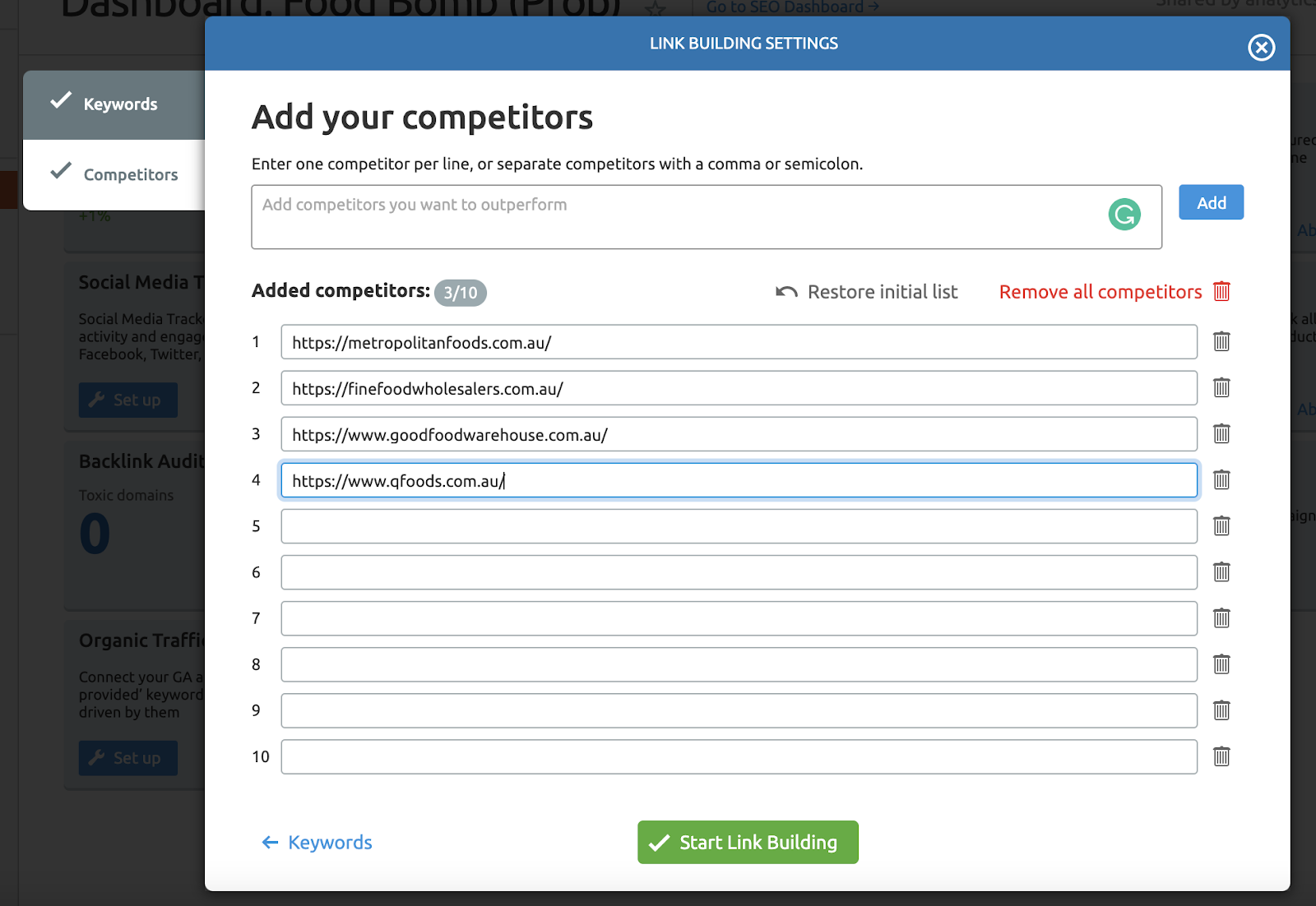Click the Restore initial list link

coord(867,292)
